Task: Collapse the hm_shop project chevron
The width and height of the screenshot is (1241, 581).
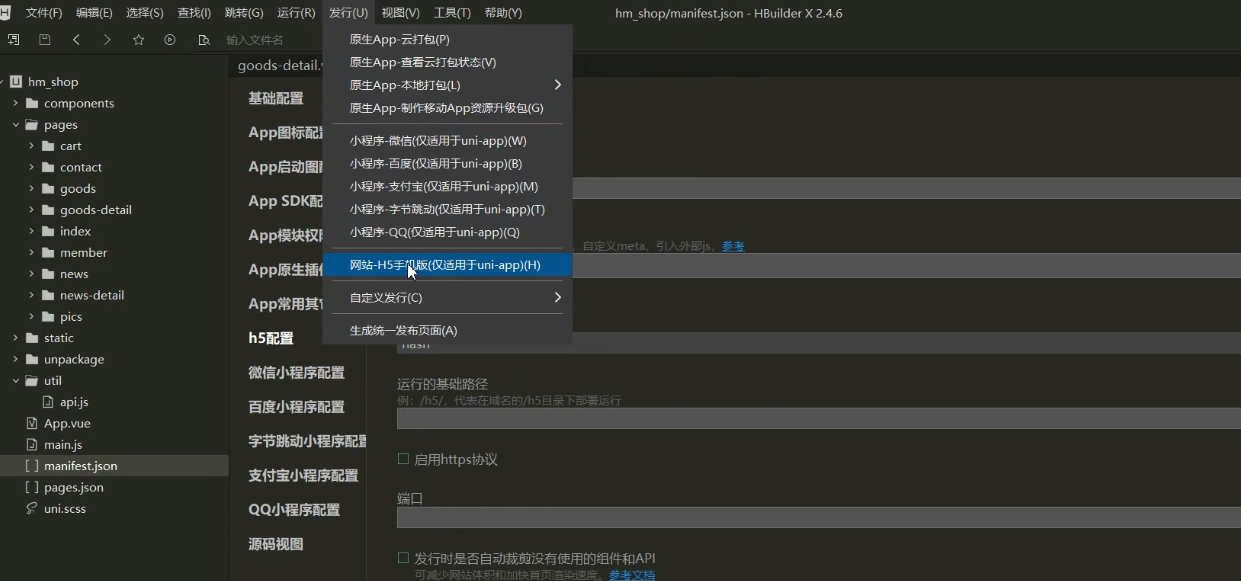Action: 4,82
